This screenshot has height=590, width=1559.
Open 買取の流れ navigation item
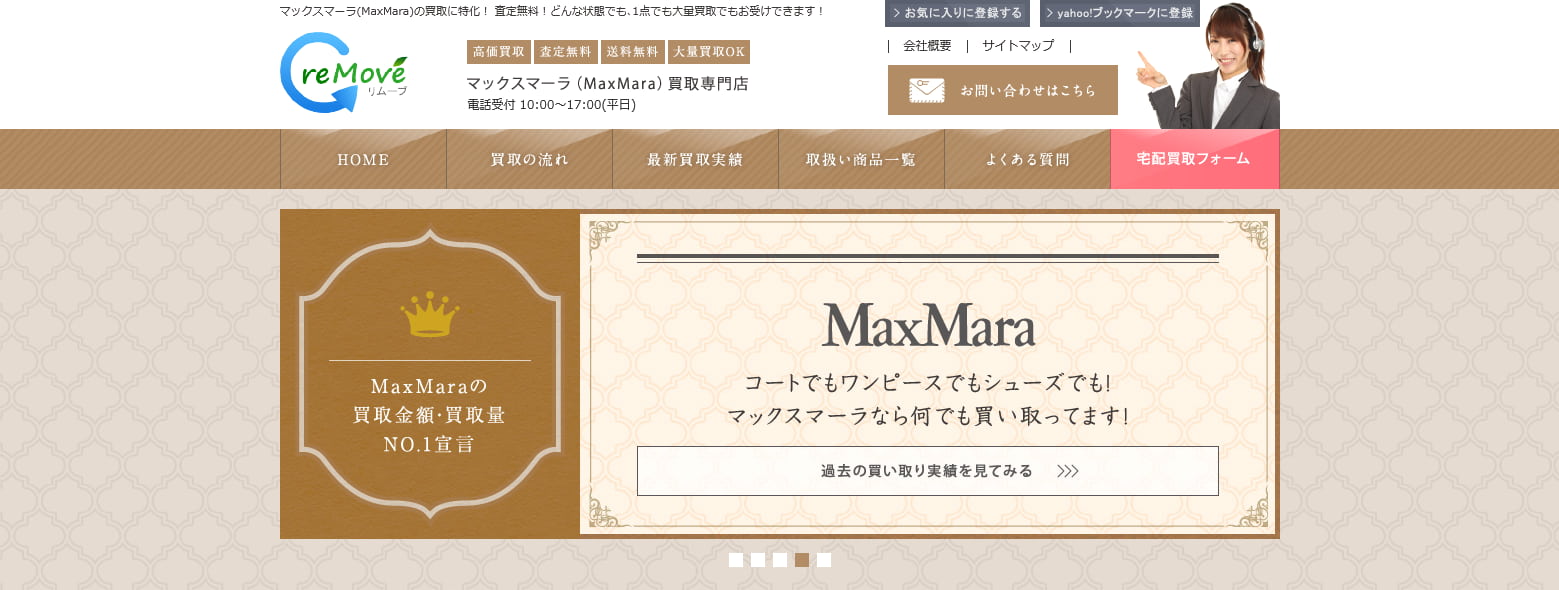[530, 159]
